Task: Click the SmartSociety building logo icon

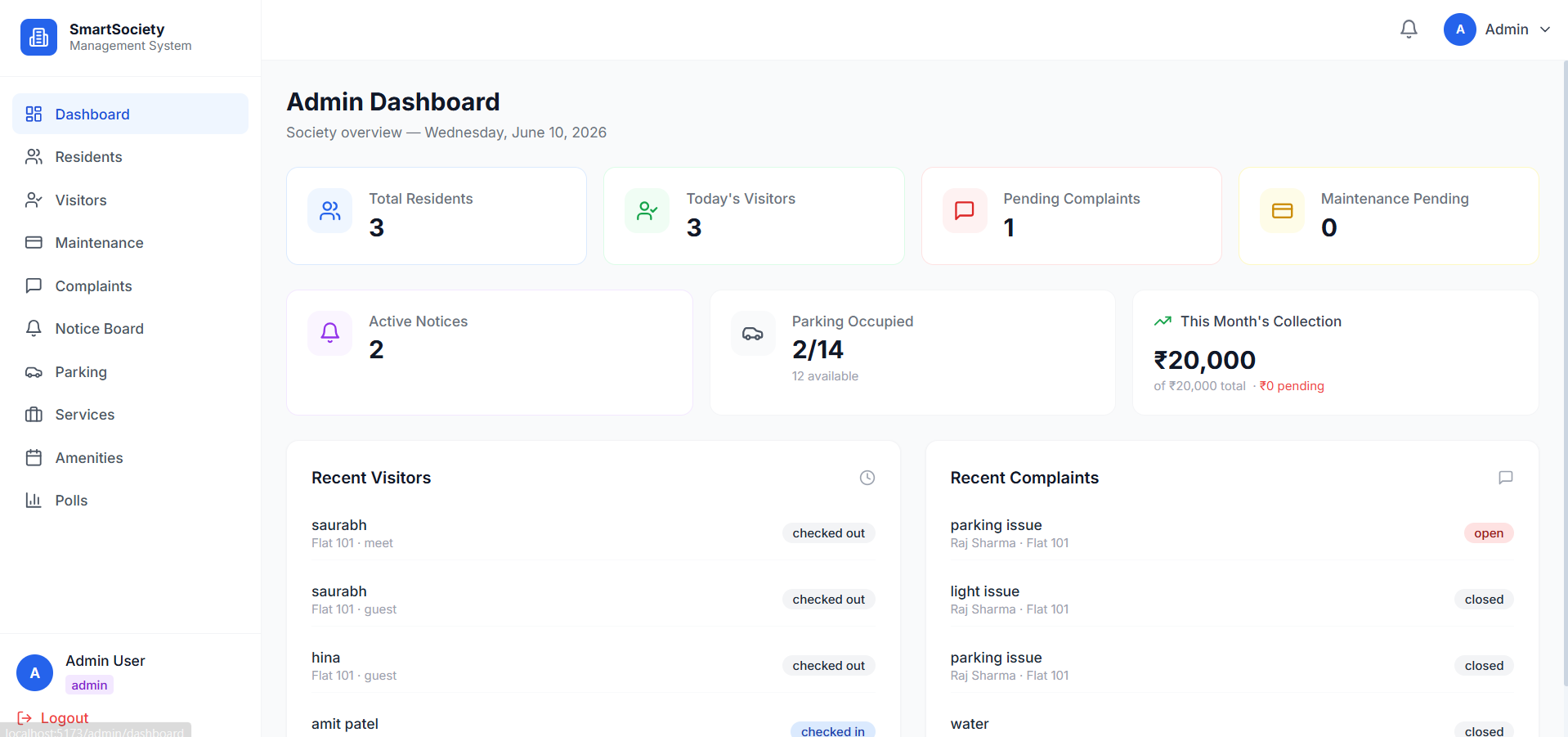Action: 38,37
